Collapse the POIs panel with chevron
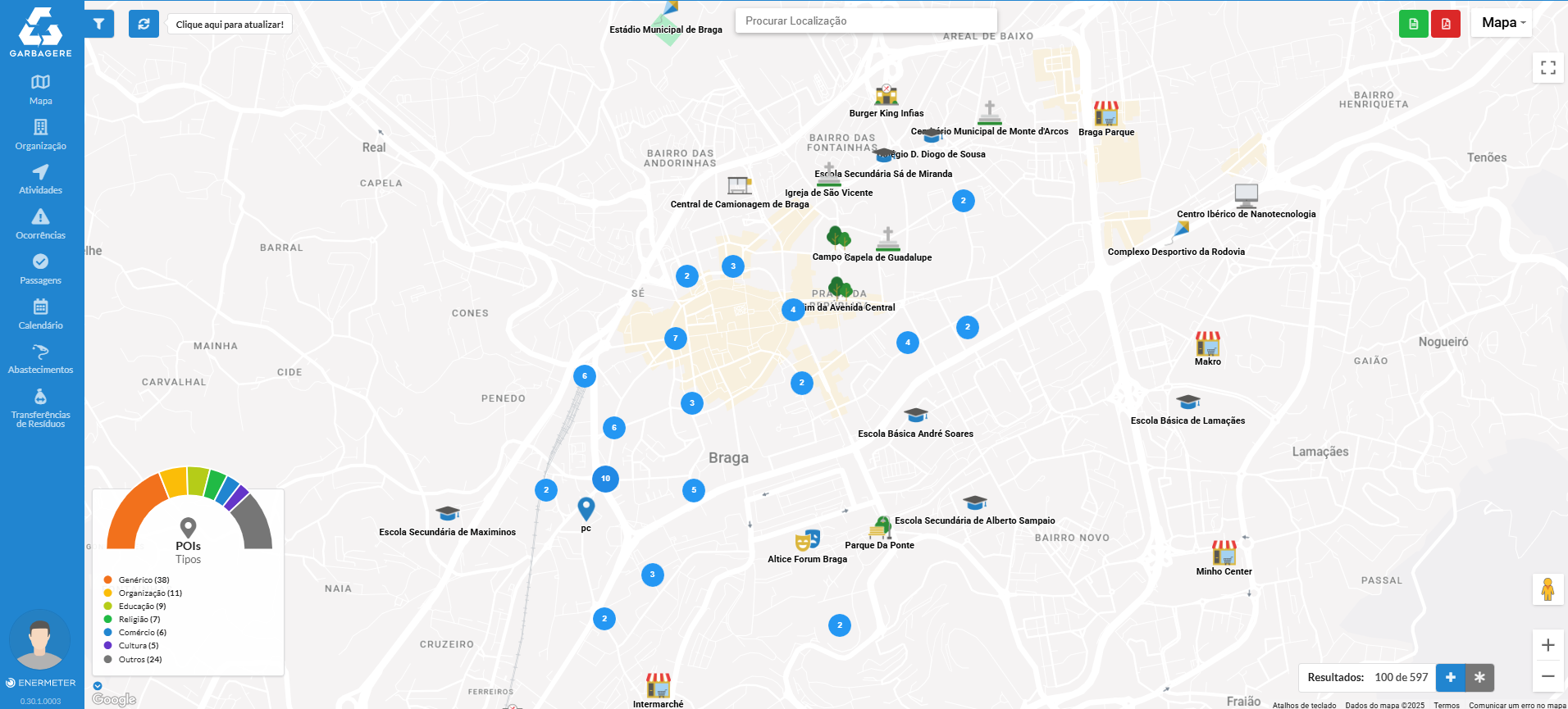The height and width of the screenshot is (709, 1568). coord(98,686)
